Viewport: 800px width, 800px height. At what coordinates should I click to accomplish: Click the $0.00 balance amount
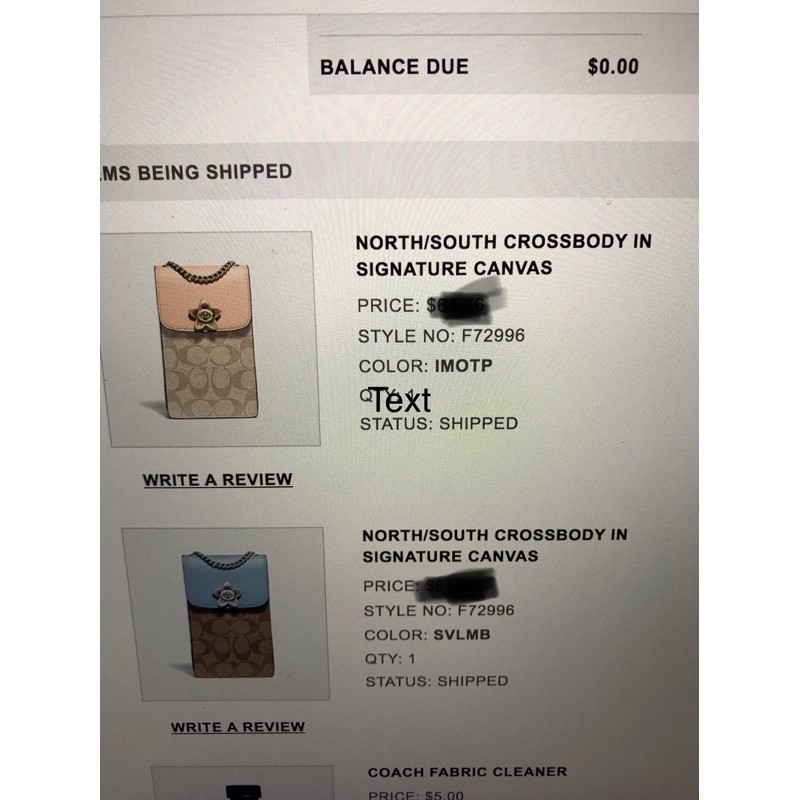point(613,67)
